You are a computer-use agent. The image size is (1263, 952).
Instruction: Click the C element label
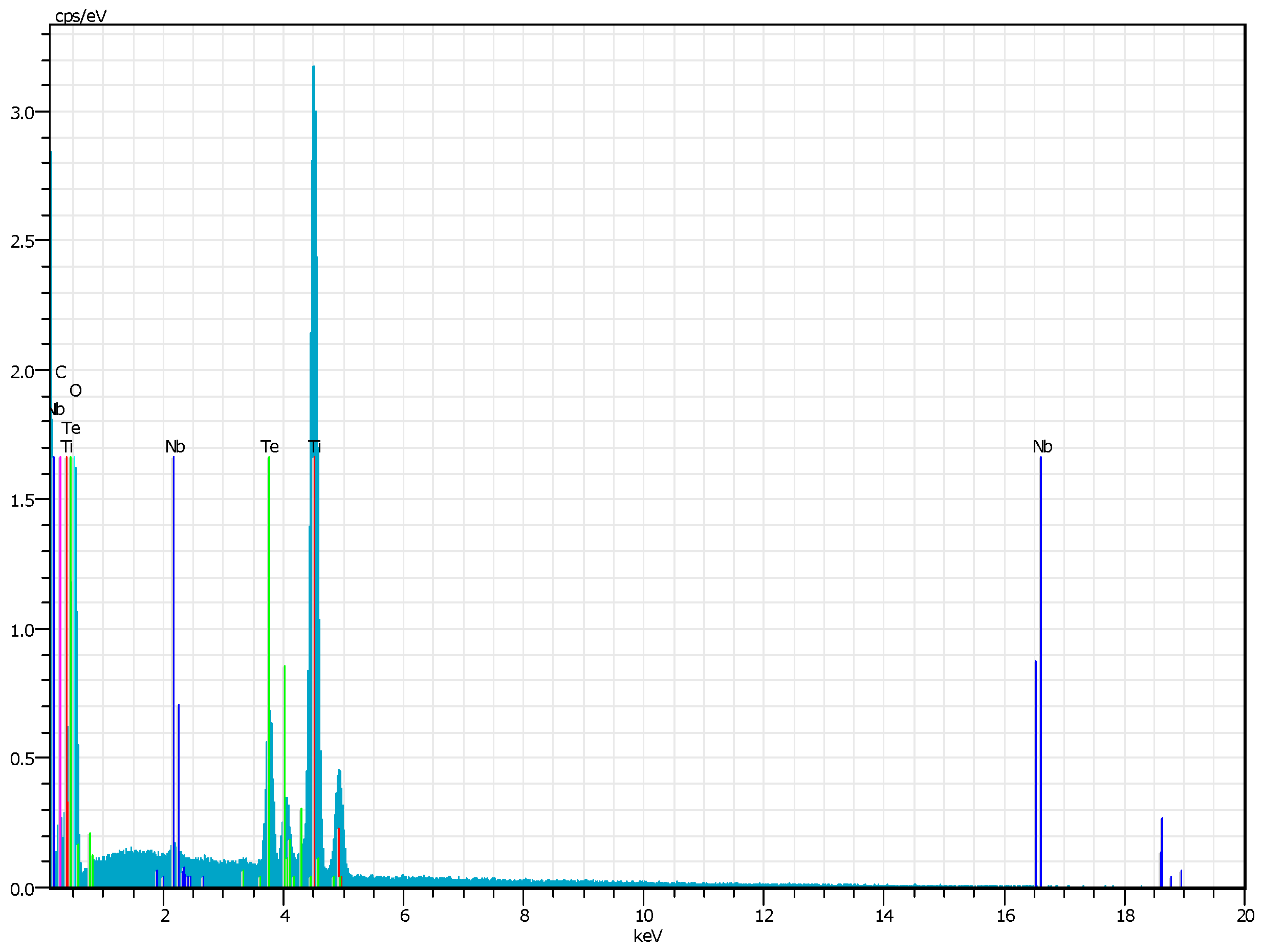60,372
